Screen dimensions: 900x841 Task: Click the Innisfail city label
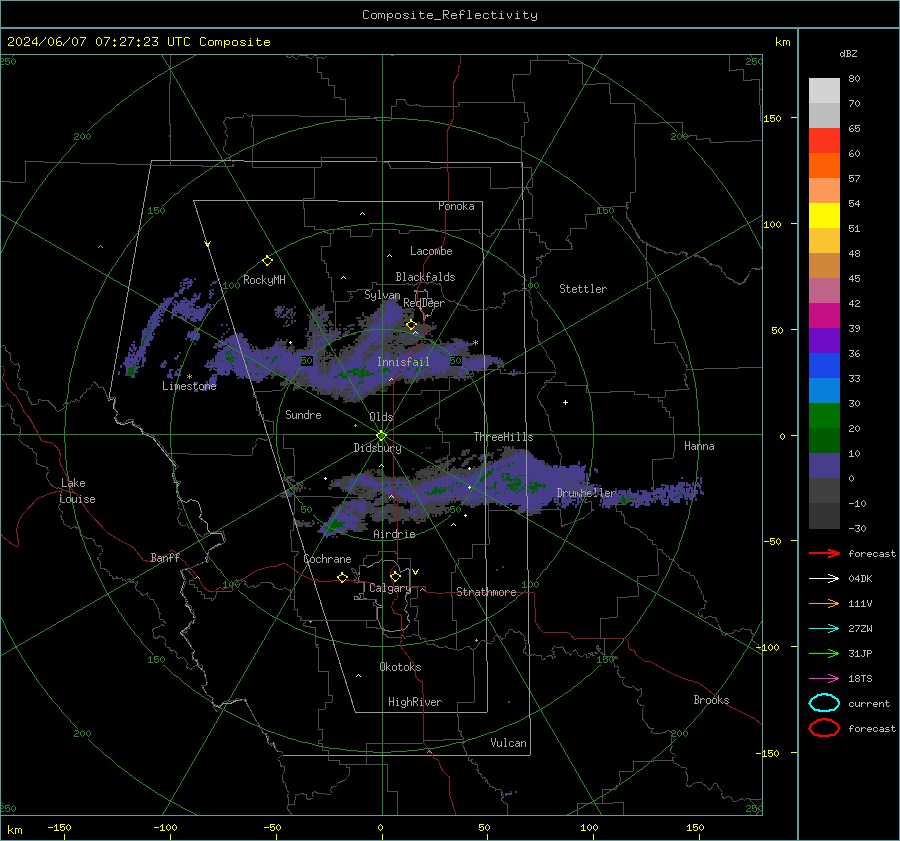coord(403,362)
